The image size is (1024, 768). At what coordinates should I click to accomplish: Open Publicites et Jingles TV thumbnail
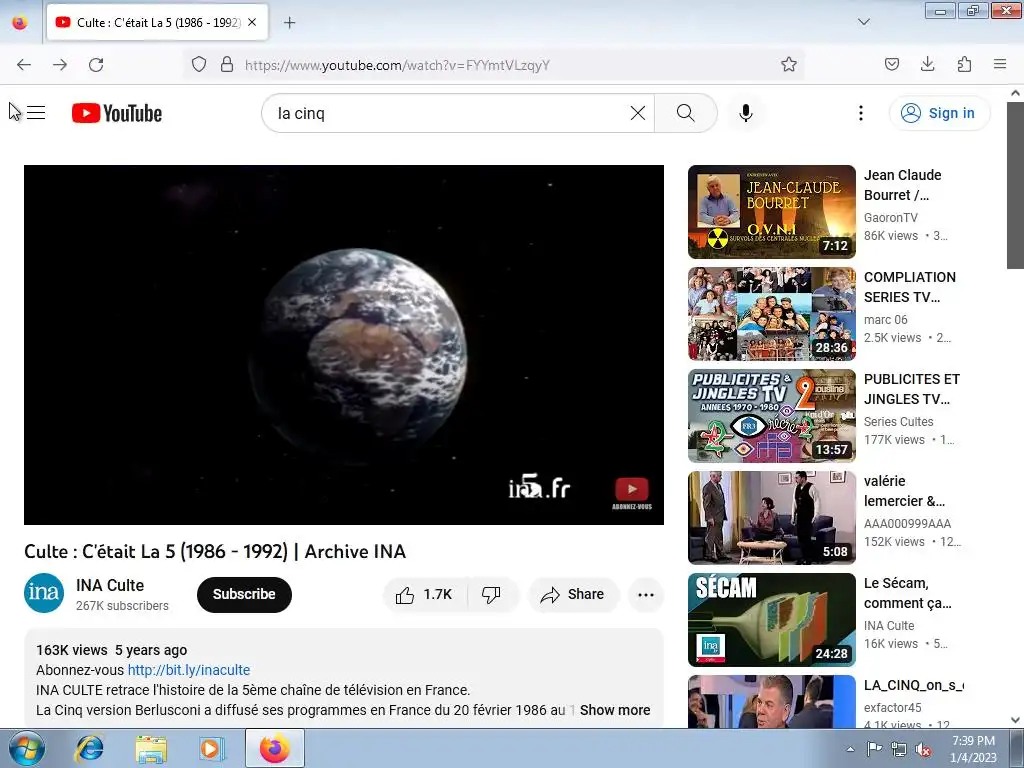pyautogui.click(x=771, y=415)
